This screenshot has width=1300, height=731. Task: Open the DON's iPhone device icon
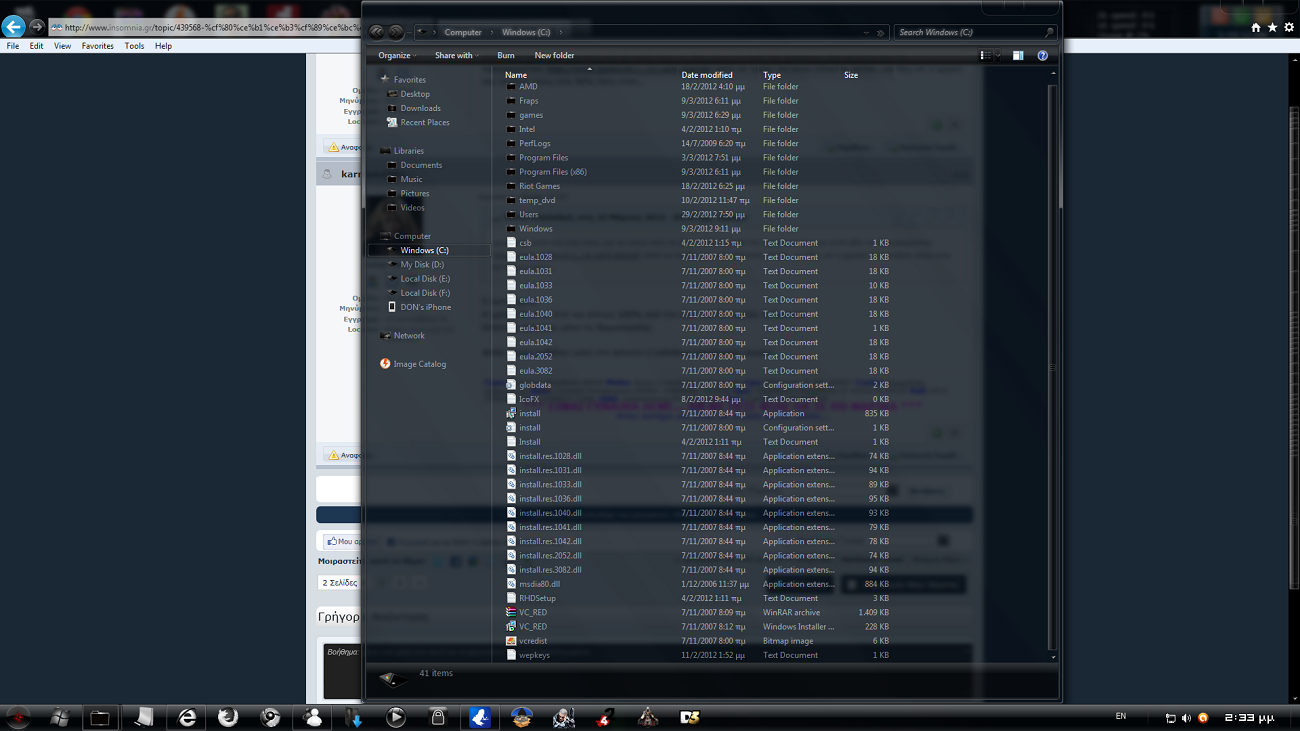tap(392, 307)
